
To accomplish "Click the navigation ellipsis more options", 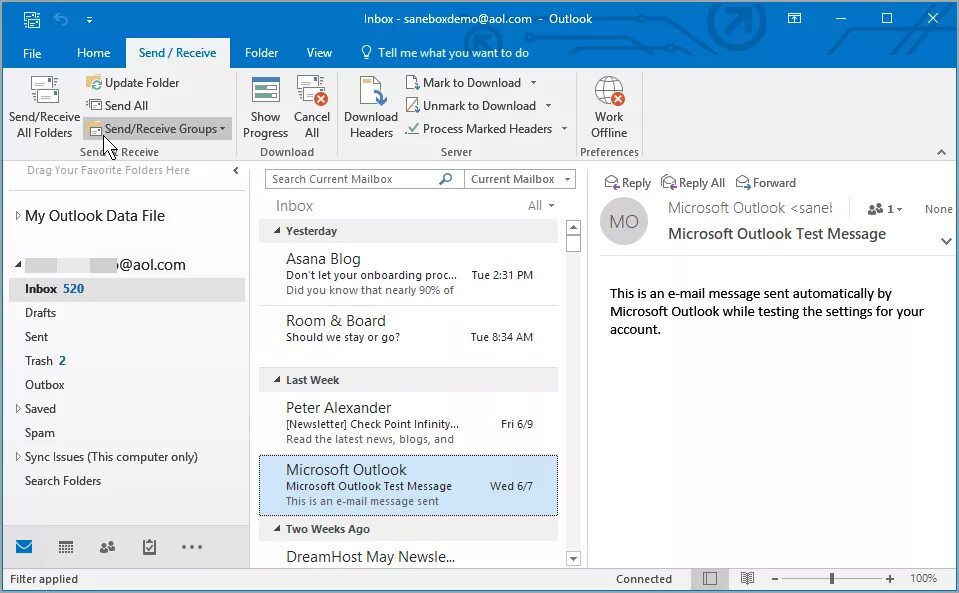I will [x=192, y=547].
